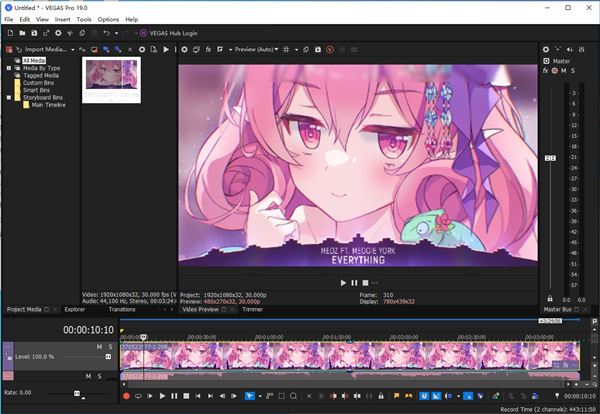Open the Options menu
This screenshot has height=414, width=600.
pos(108,20)
